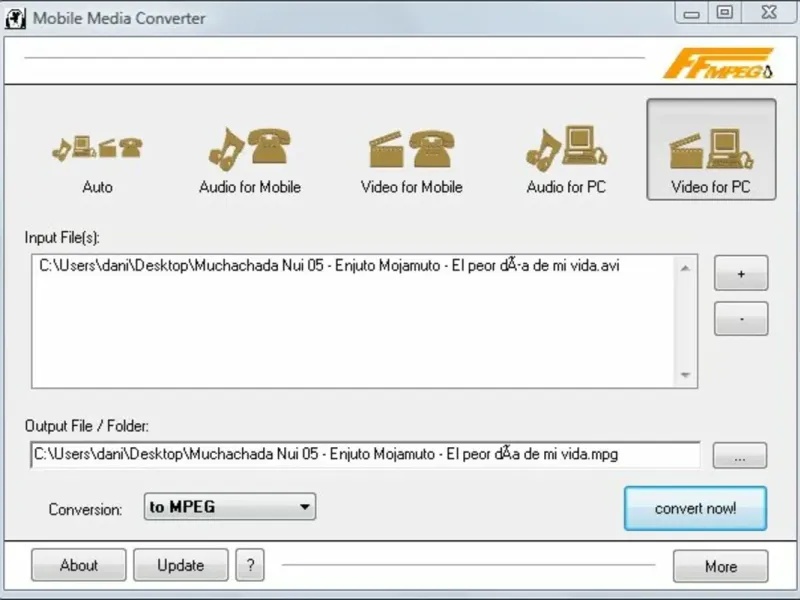Minimize the Mobile Media Converter window
The width and height of the screenshot is (800, 600).
click(x=691, y=13)
